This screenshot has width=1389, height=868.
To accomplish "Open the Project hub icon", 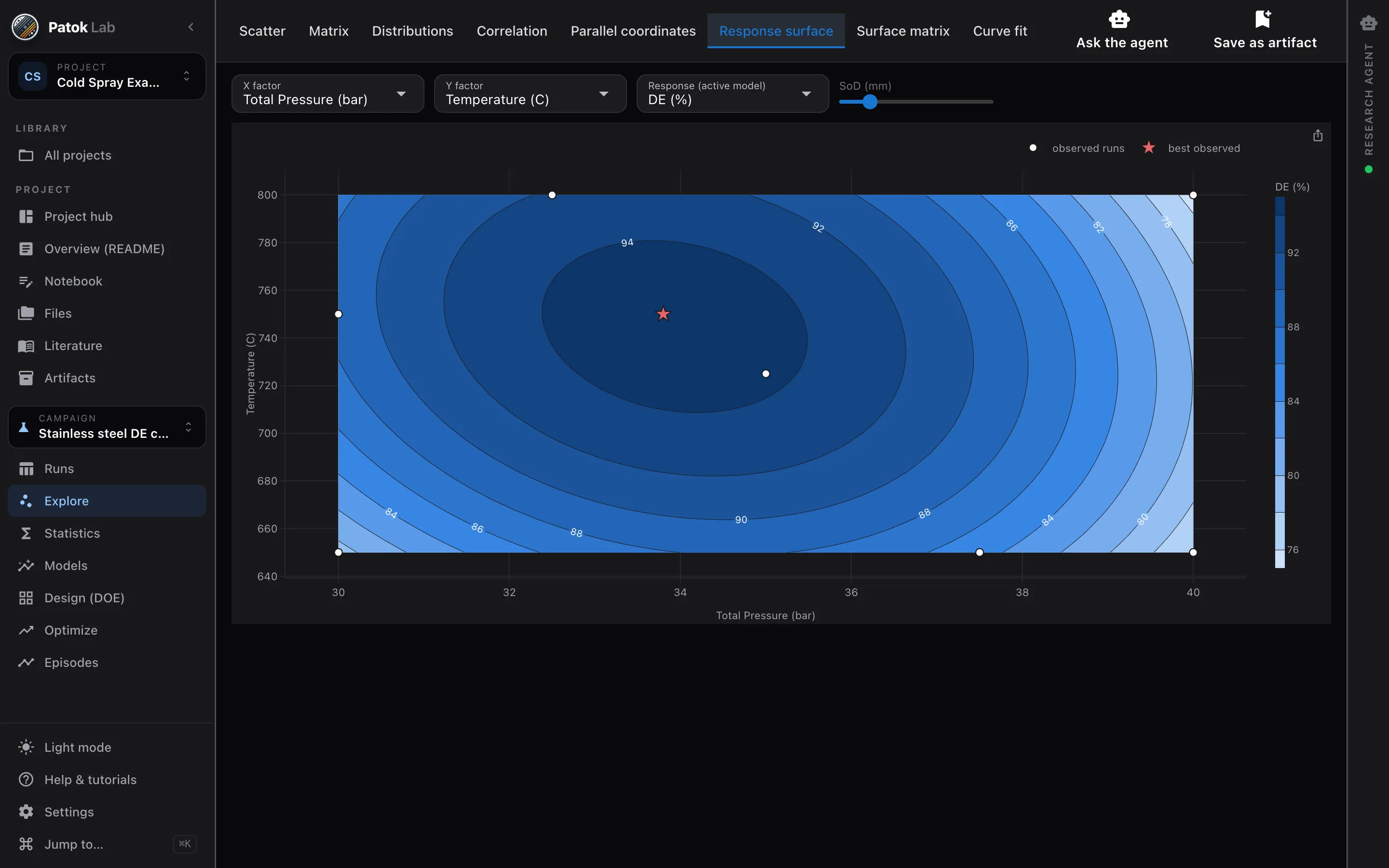I will click(26, 217).
